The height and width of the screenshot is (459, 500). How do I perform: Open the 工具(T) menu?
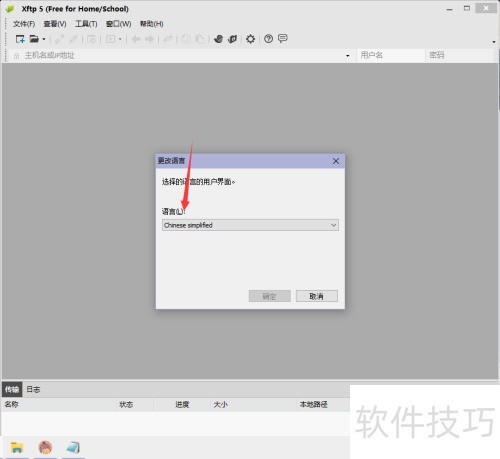click(x=86, y=24)
